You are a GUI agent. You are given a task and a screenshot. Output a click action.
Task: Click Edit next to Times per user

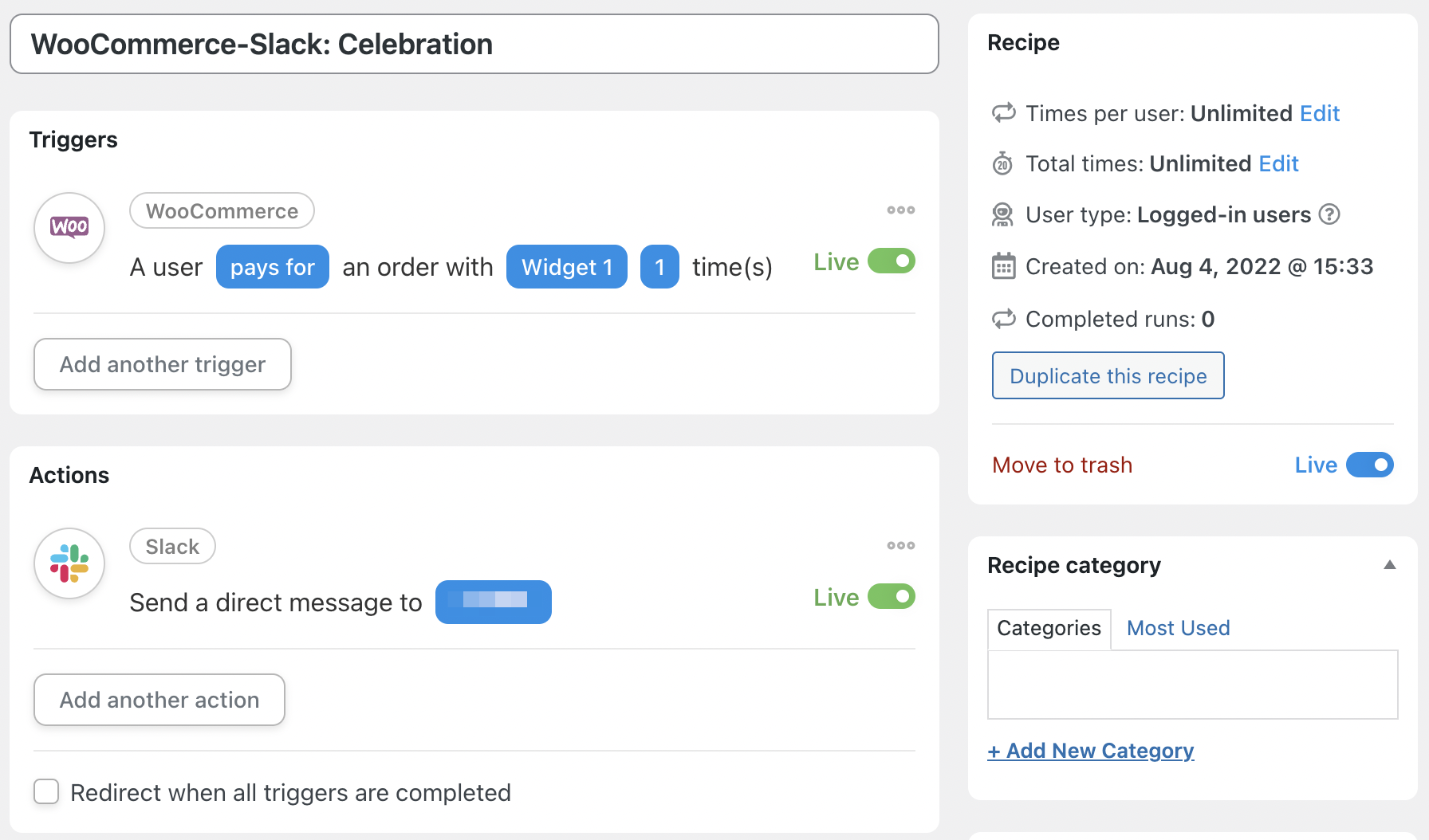[x=1320, y=113]
